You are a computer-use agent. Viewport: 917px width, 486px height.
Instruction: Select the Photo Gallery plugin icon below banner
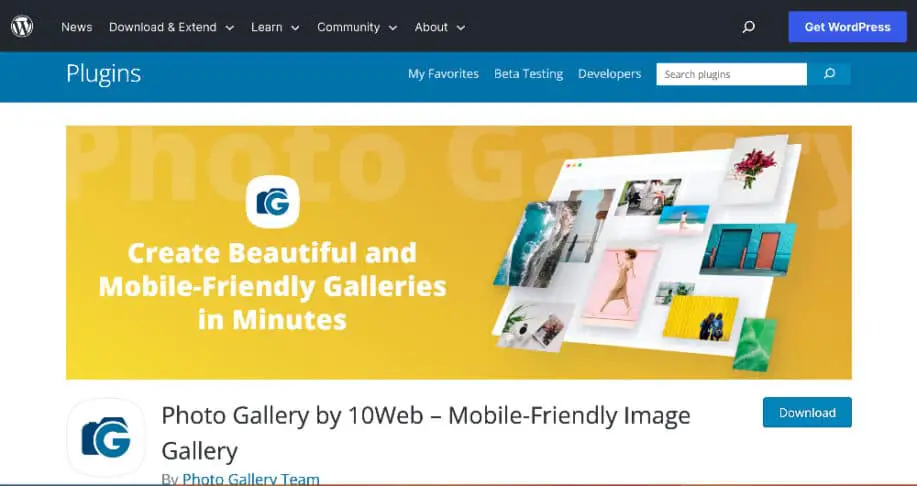[x=106, y=437]
